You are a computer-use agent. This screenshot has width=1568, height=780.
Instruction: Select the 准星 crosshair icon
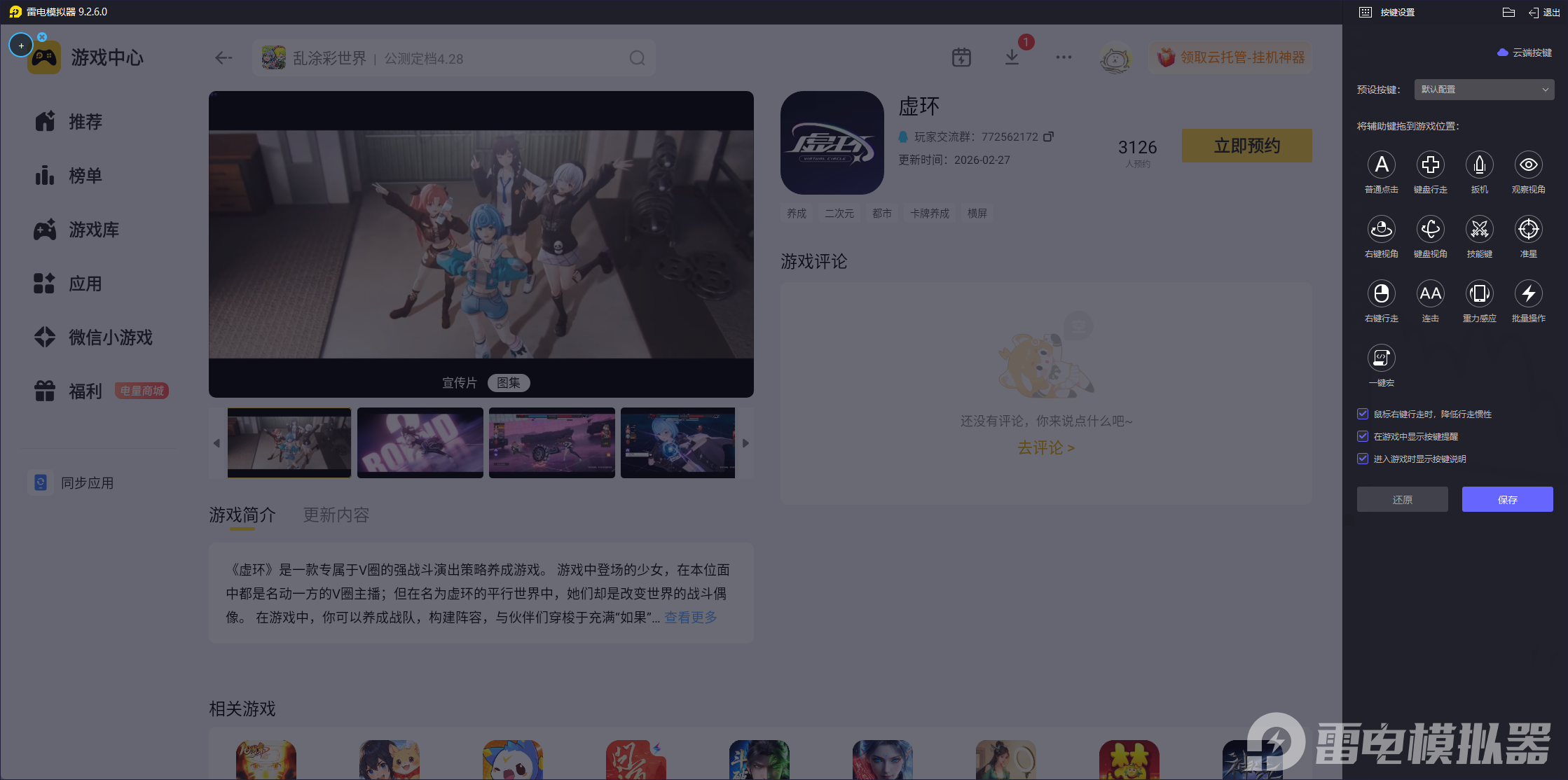(1528, 230)
